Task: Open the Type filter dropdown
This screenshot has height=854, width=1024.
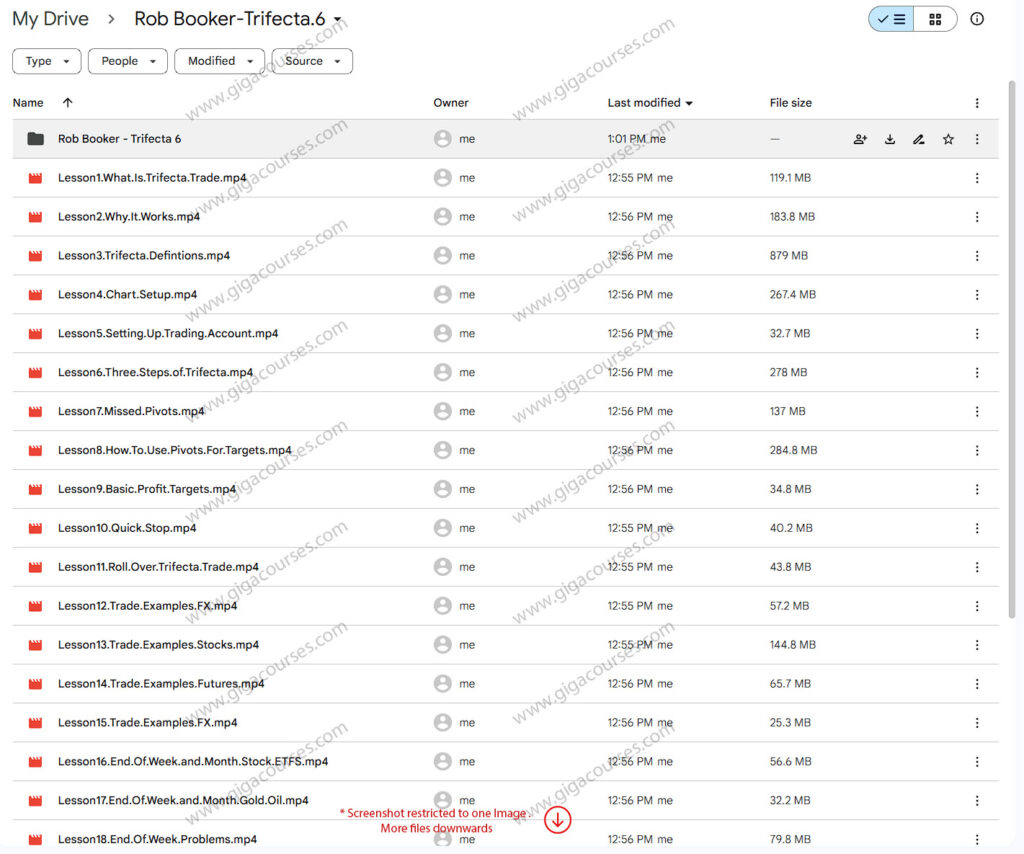Action: (47, 61)
